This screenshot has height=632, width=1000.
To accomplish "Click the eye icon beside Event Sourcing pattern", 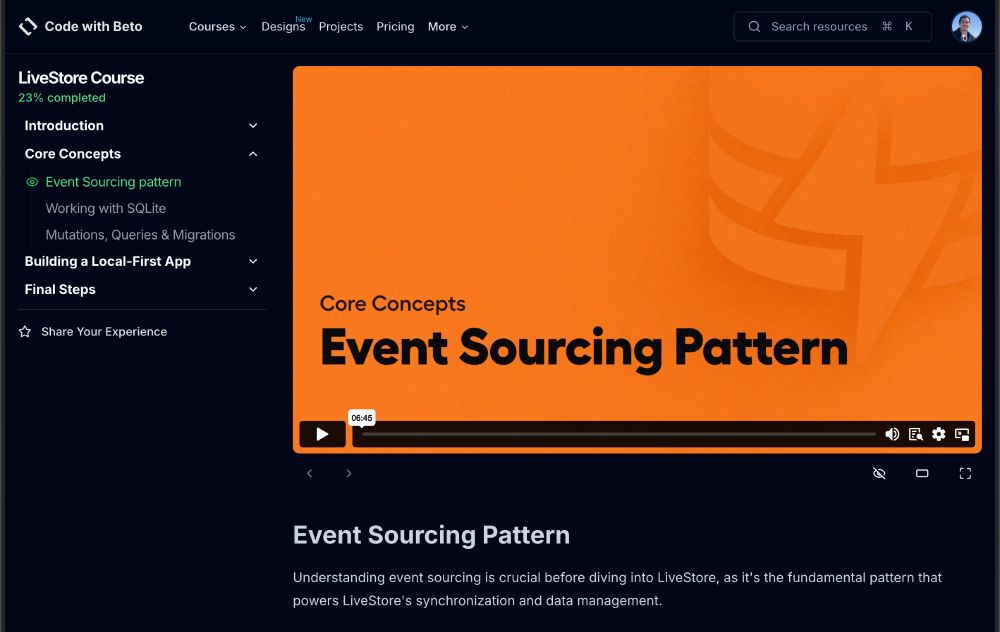I will pyautogui.click(x=32, y=182).
